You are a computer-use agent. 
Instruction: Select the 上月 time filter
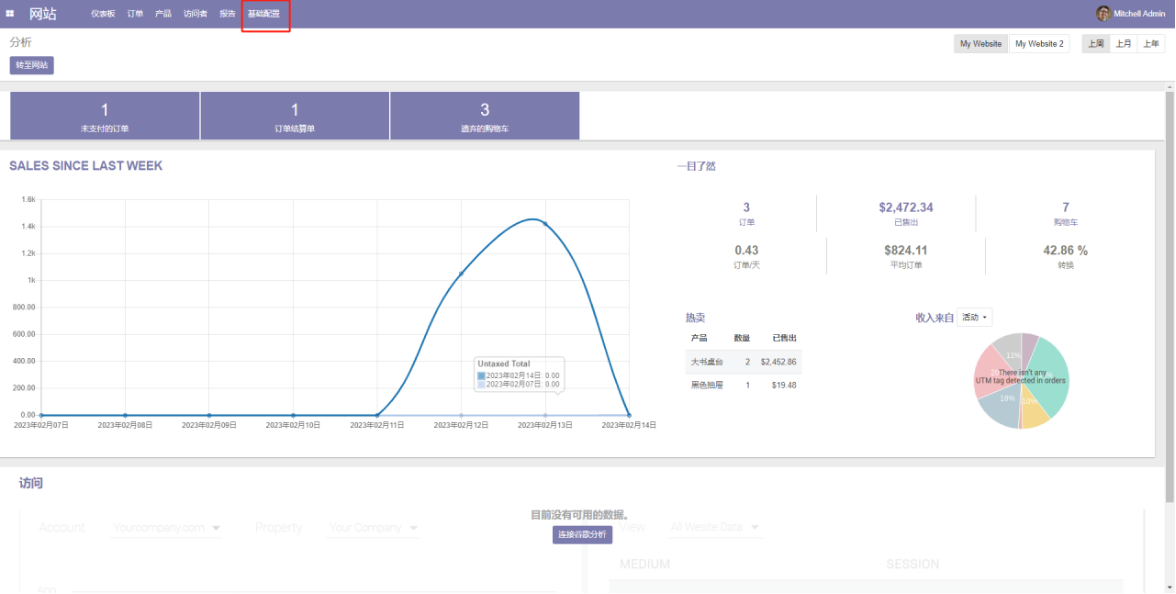click(1123, 44)
